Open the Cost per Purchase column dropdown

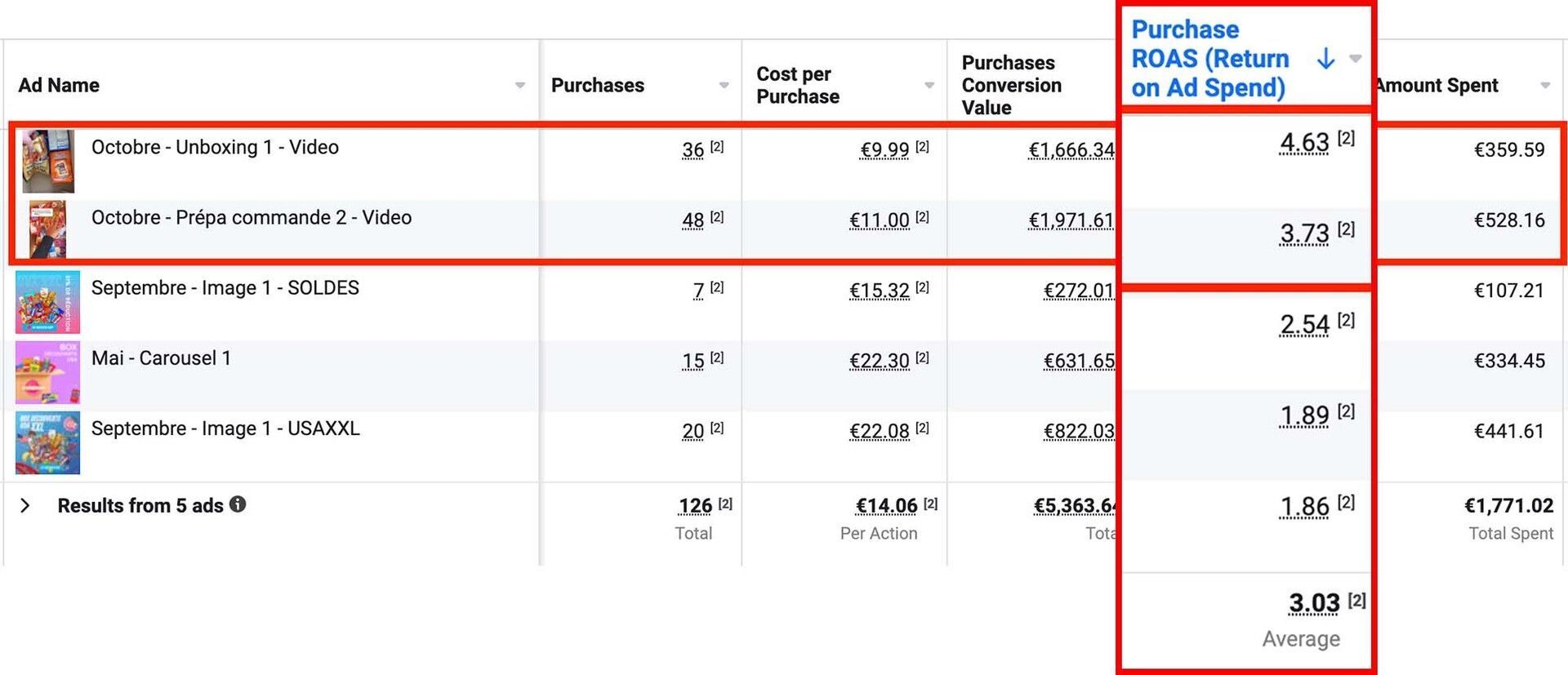(929, 86)
